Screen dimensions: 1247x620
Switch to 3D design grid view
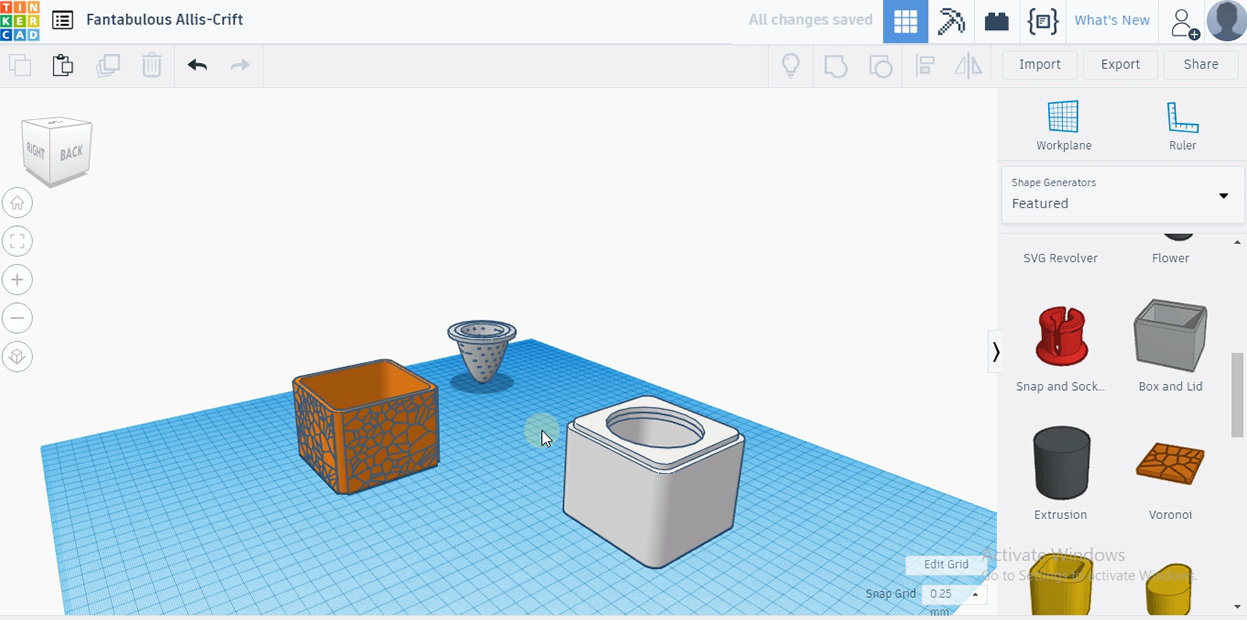click(x=905, y=21)
